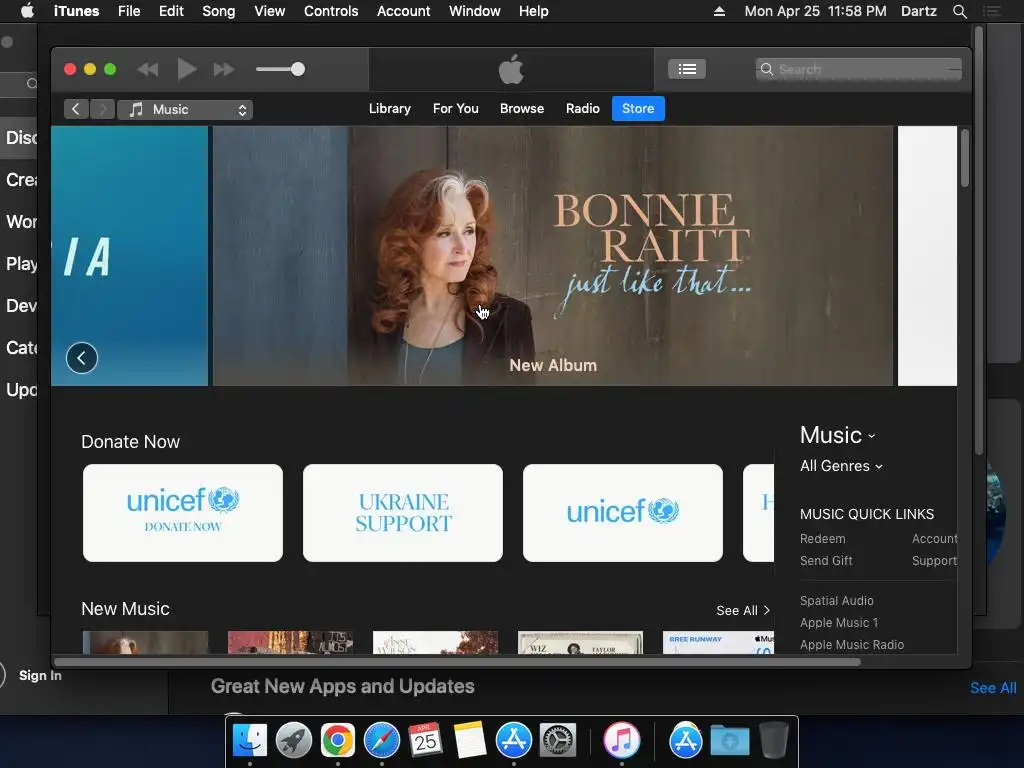Switch to the For You tab
The height and width of the screenshot is (768, 1024).
click(455, 108)
